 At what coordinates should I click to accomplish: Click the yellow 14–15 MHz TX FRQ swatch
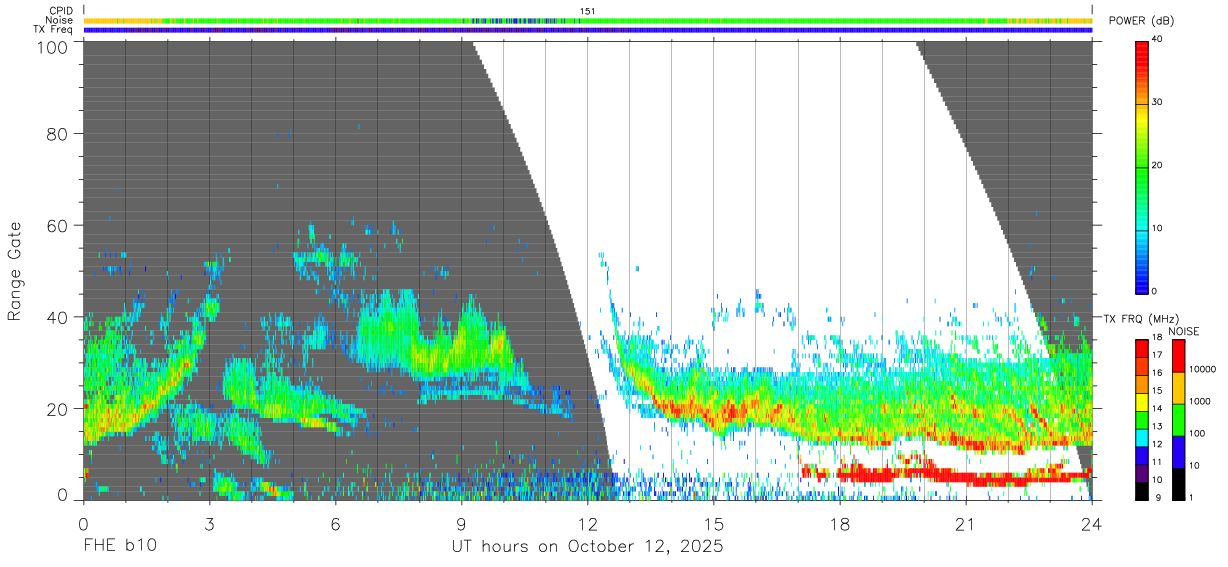[1141, 401]
